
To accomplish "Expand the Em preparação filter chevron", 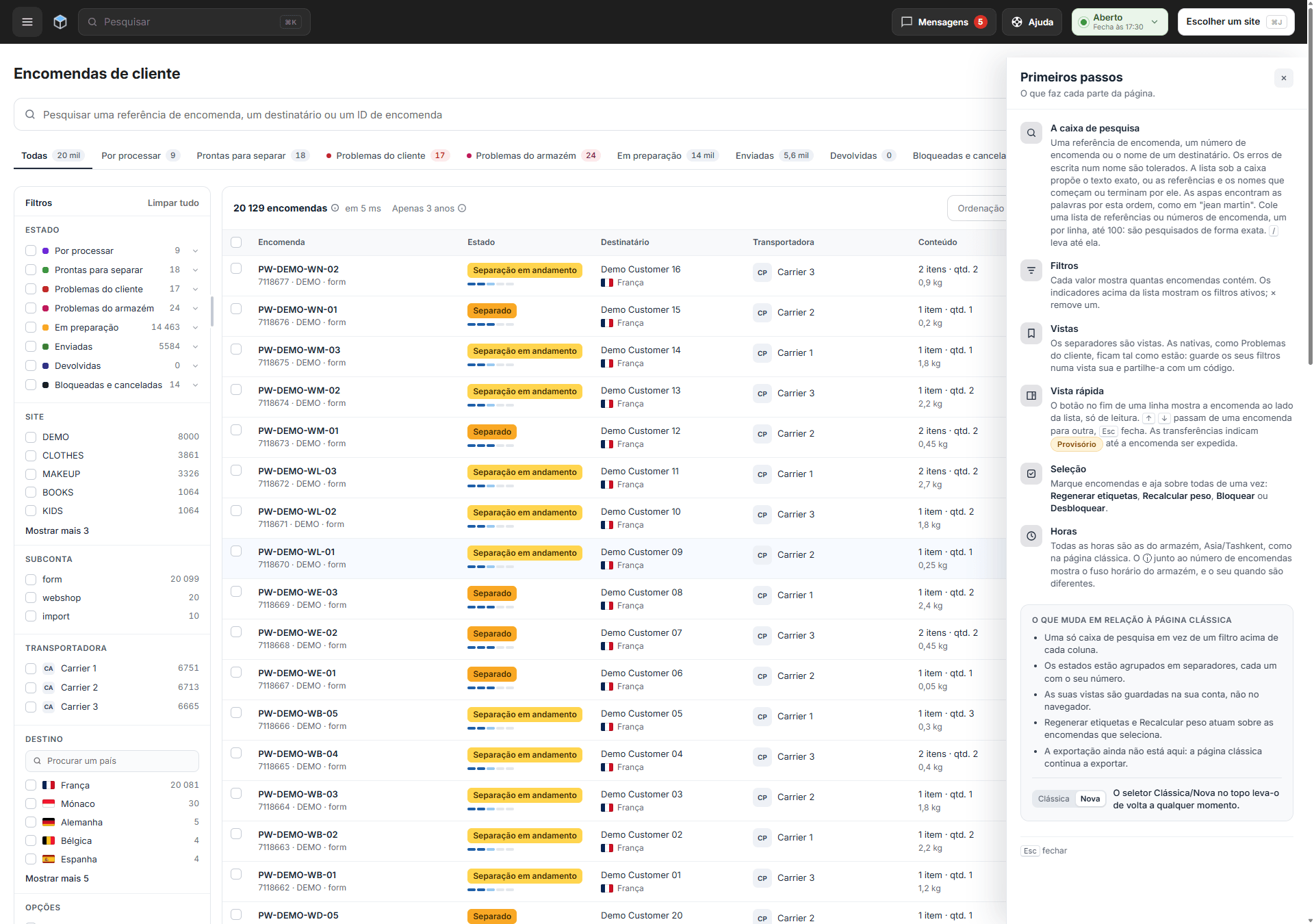I will [x=195, y=328].
